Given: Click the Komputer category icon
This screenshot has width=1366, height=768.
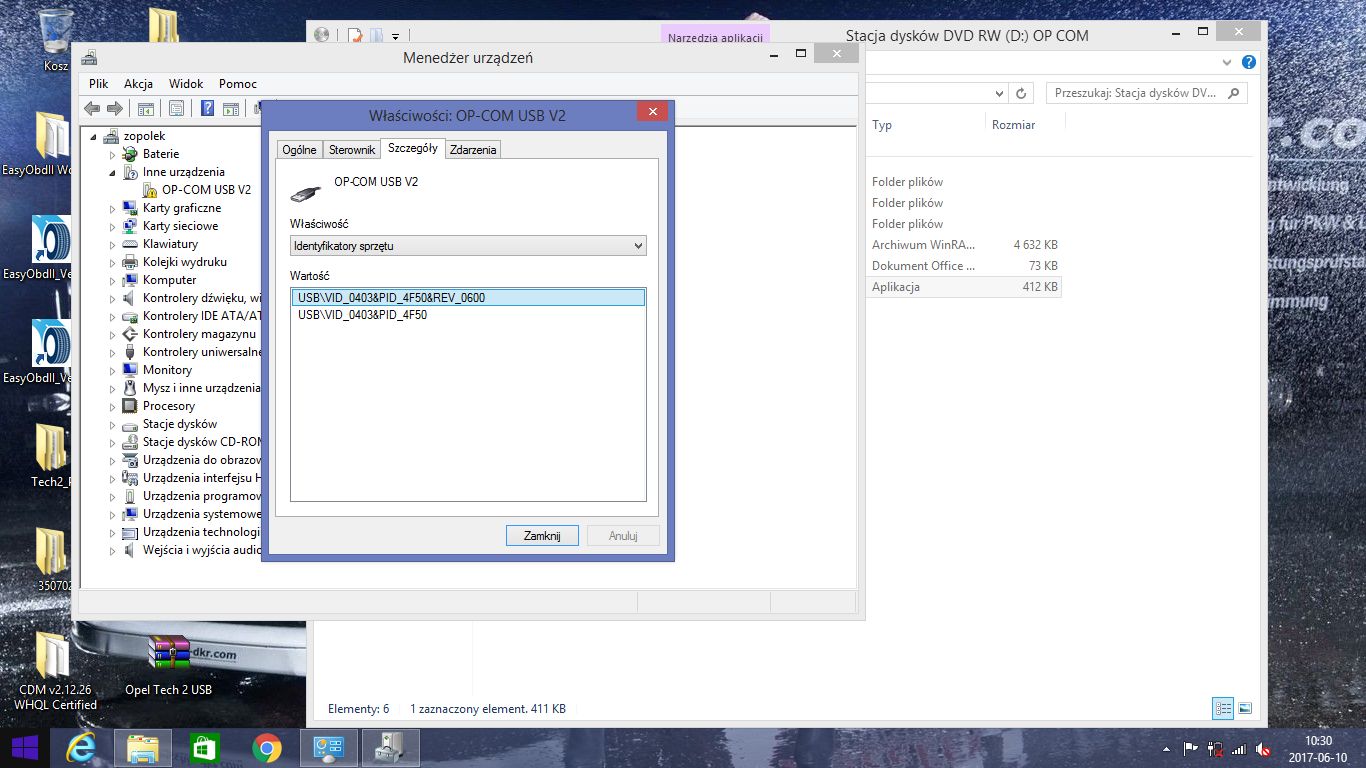Looking at the screenshot, I should 130,280.
